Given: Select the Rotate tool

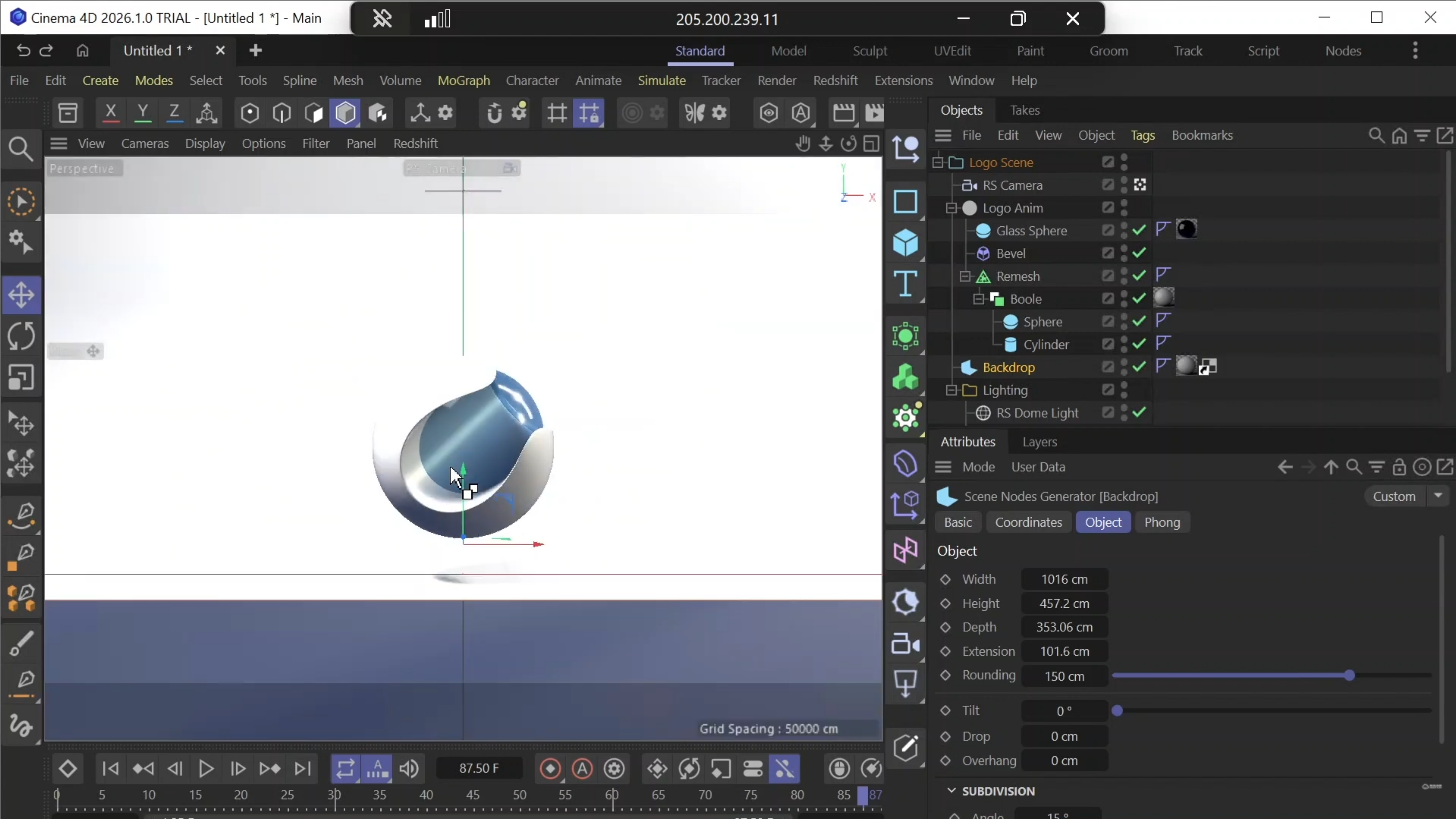Looking at the screenshot, I should click(x=22, y=336).
